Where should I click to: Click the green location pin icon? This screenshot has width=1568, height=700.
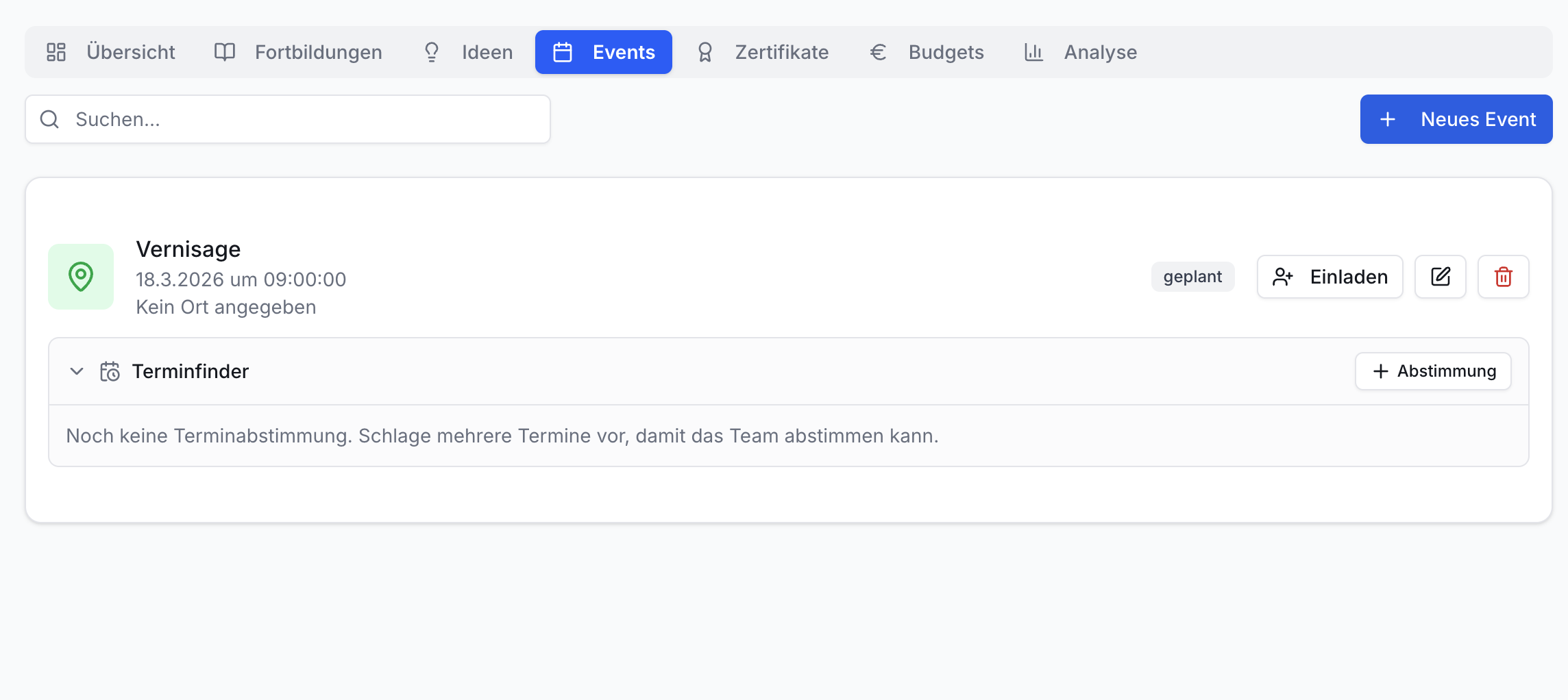pyautogui.click(x=81, y=277)
